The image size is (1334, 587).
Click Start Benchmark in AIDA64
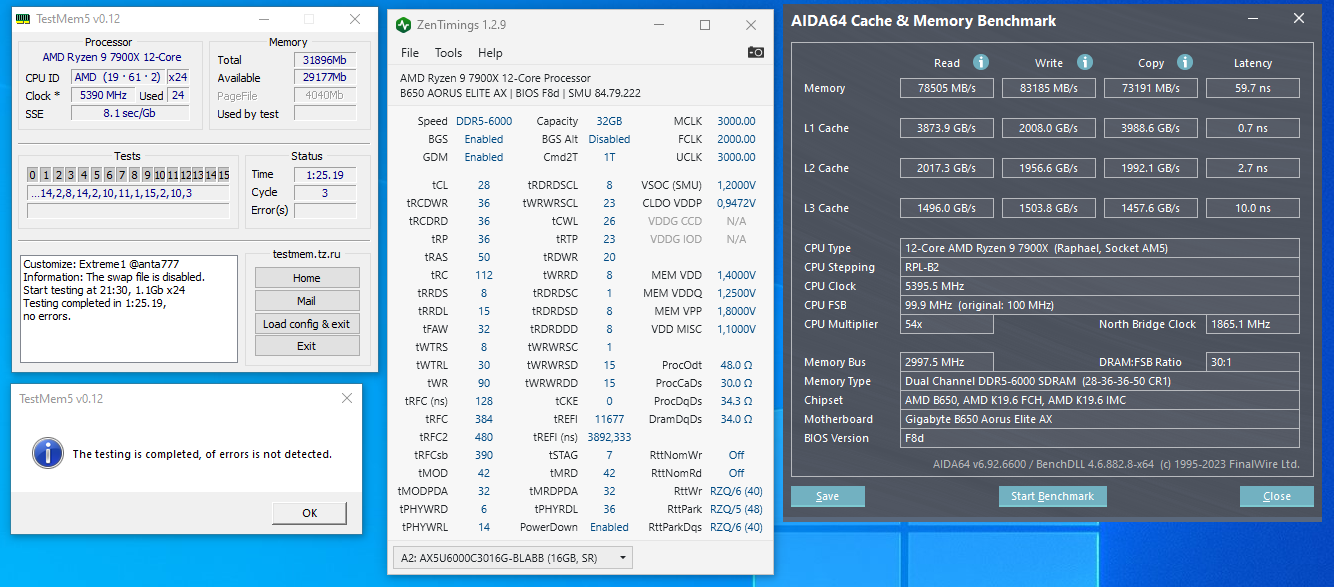click(1052, 496)
